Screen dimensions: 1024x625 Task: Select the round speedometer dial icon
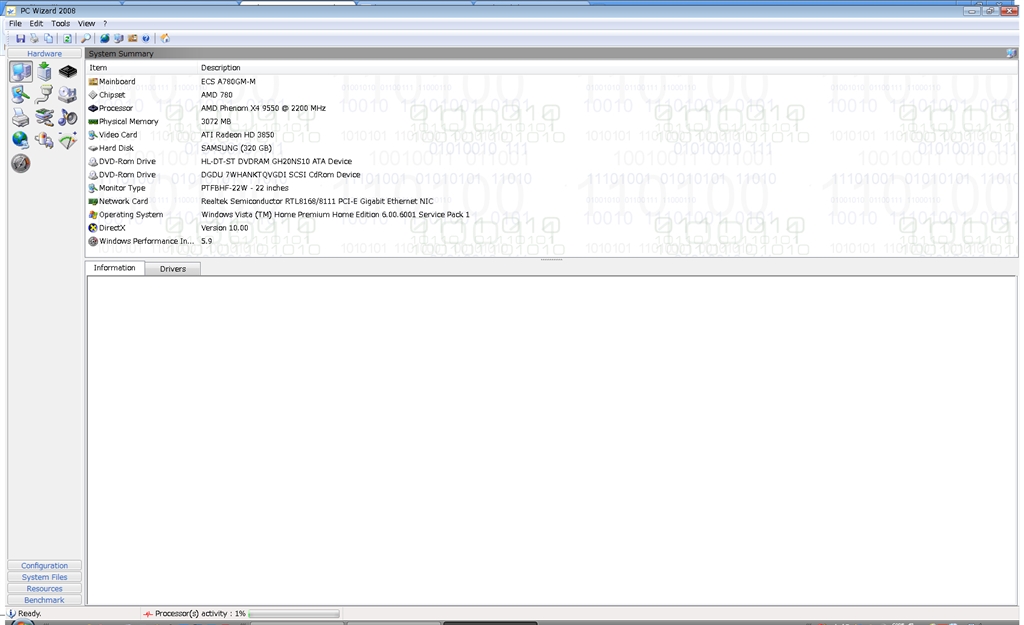pos(21,163)
